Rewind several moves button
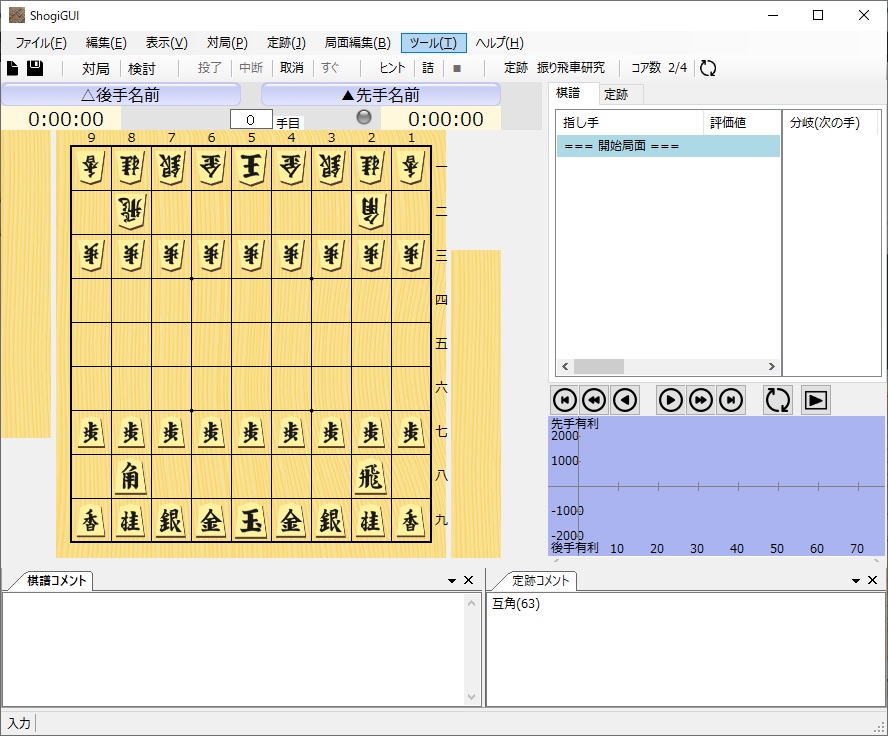Screen dimensions: 888x736 pos(594,400)
